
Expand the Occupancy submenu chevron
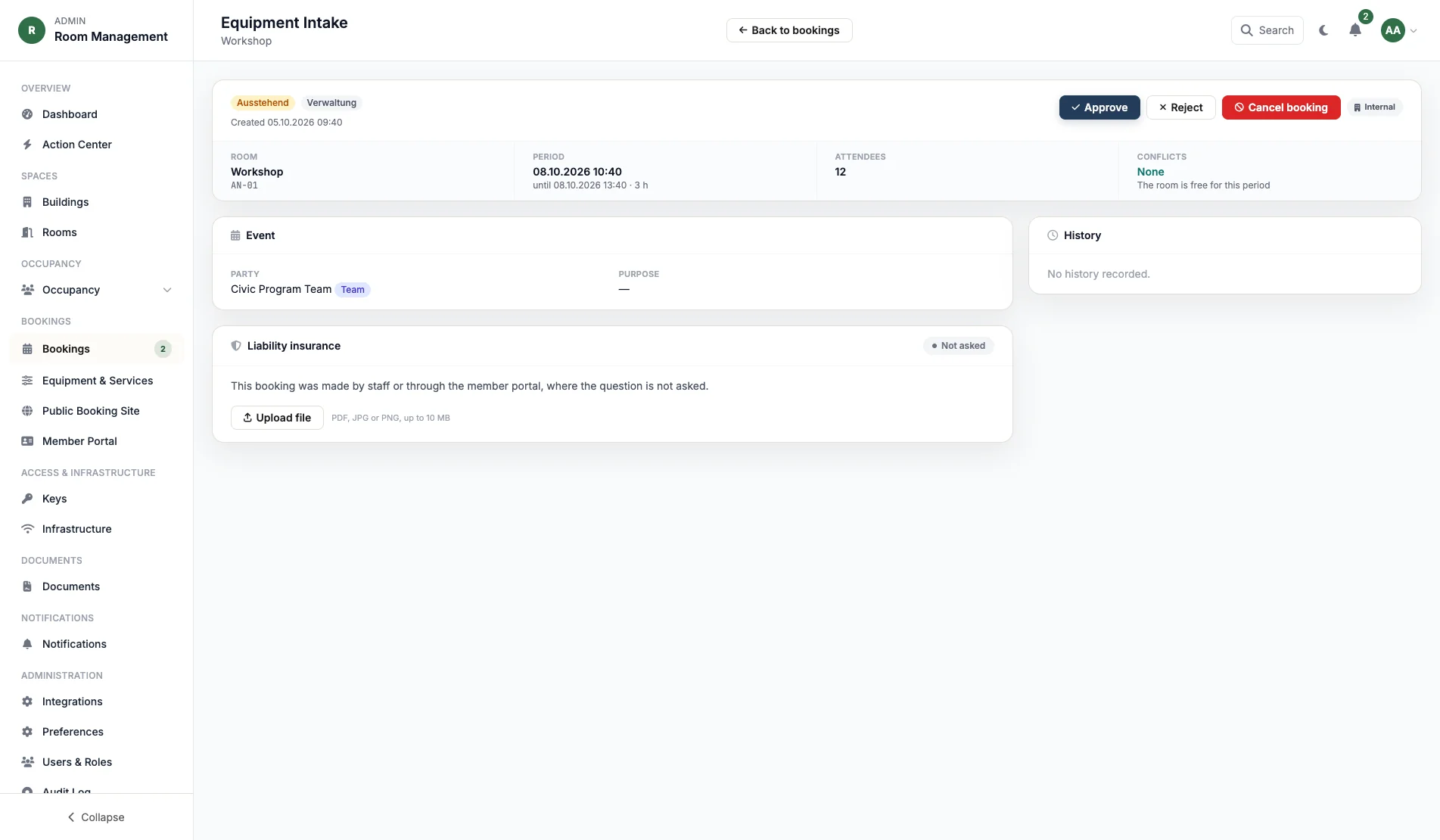point(167,290)
